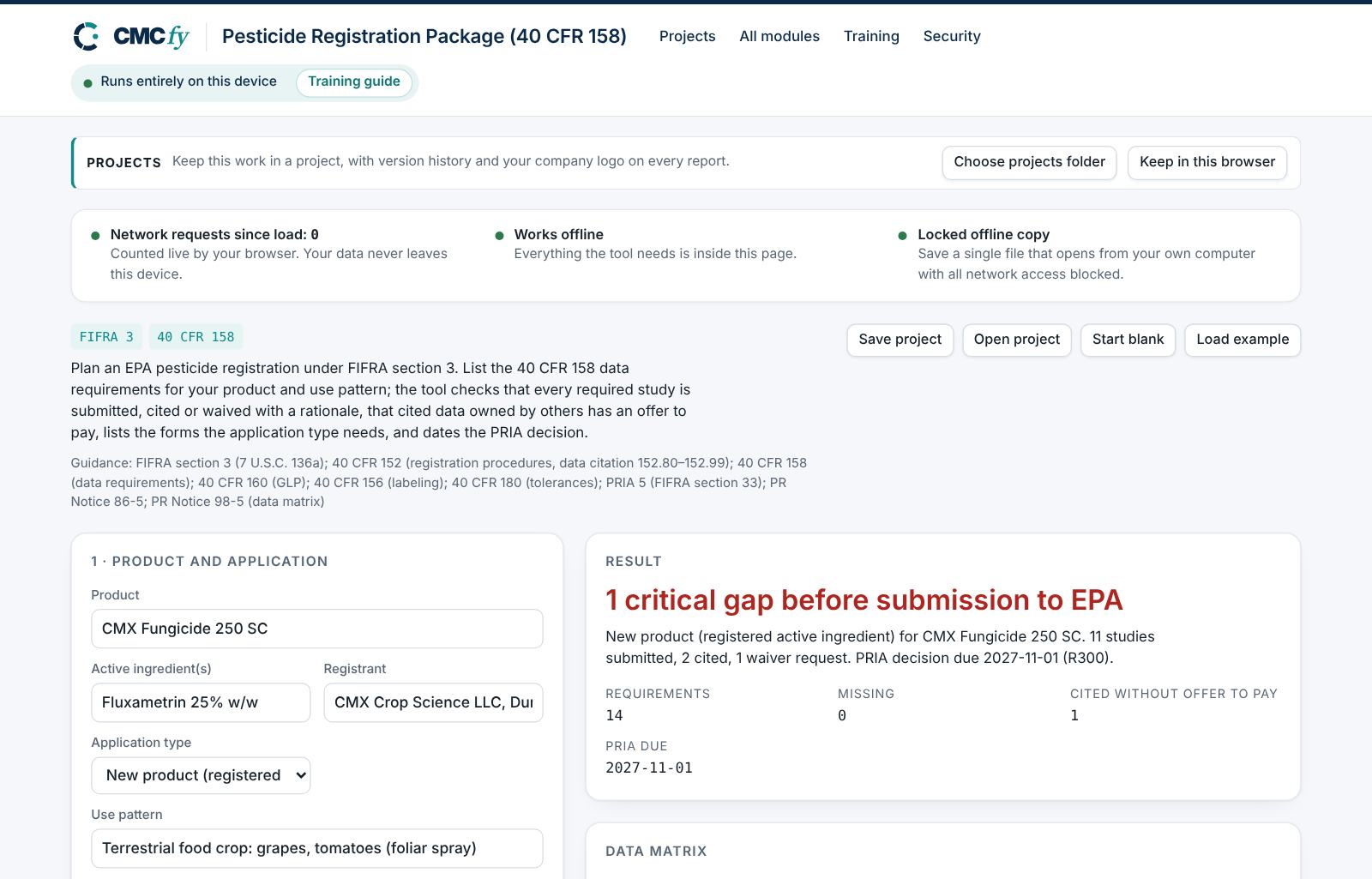Click the Locked offline copy heading

[x=984, y=234]
